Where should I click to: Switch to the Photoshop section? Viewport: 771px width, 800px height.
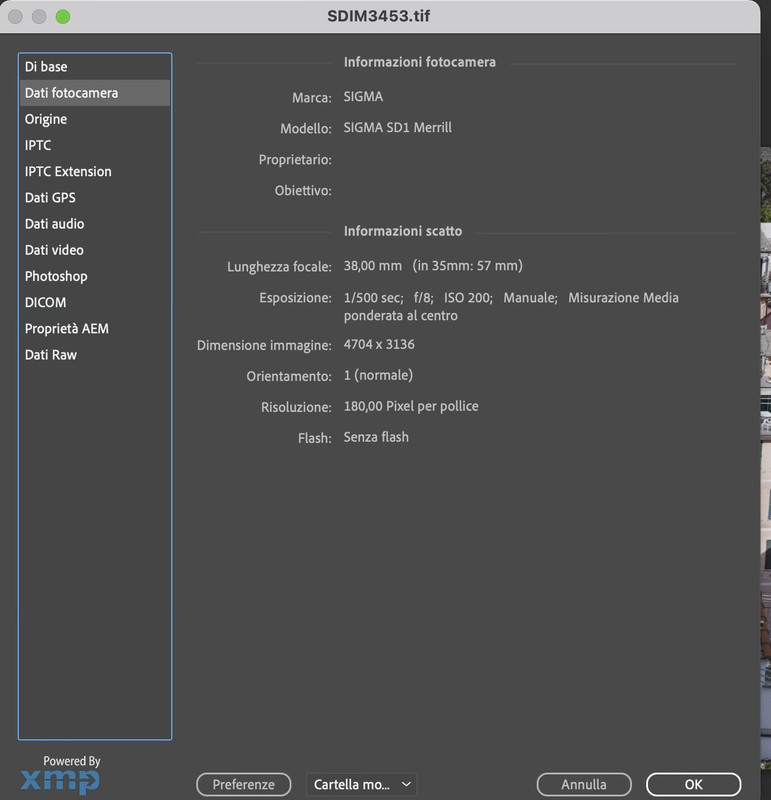95,276
